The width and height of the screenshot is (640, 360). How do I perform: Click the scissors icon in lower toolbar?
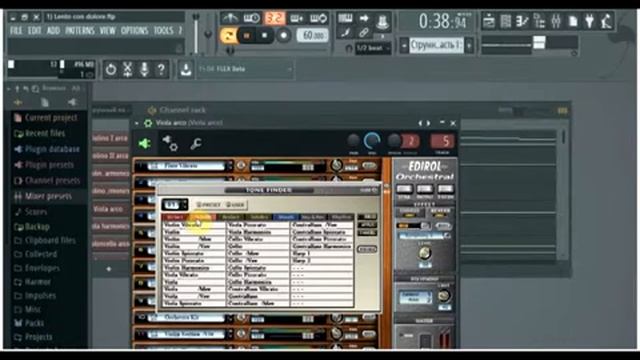[x=128, y=70]
